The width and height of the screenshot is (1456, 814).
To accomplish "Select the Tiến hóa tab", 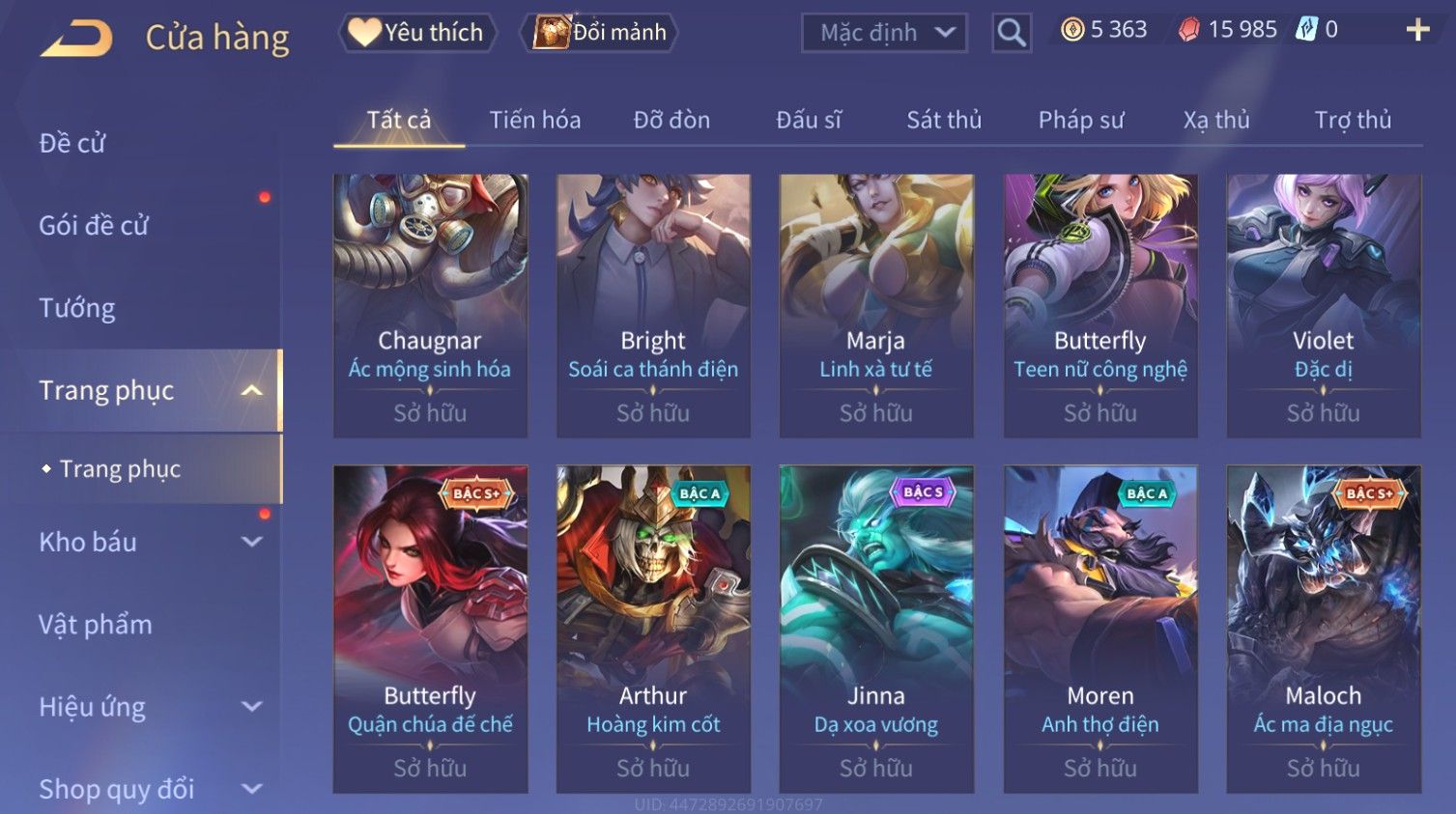I will coord(535,120).
